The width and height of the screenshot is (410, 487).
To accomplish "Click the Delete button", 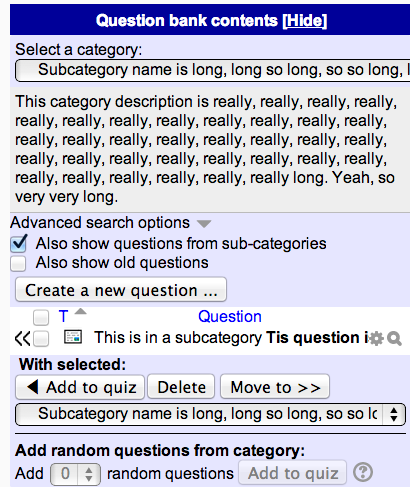I will coord(181,387).
